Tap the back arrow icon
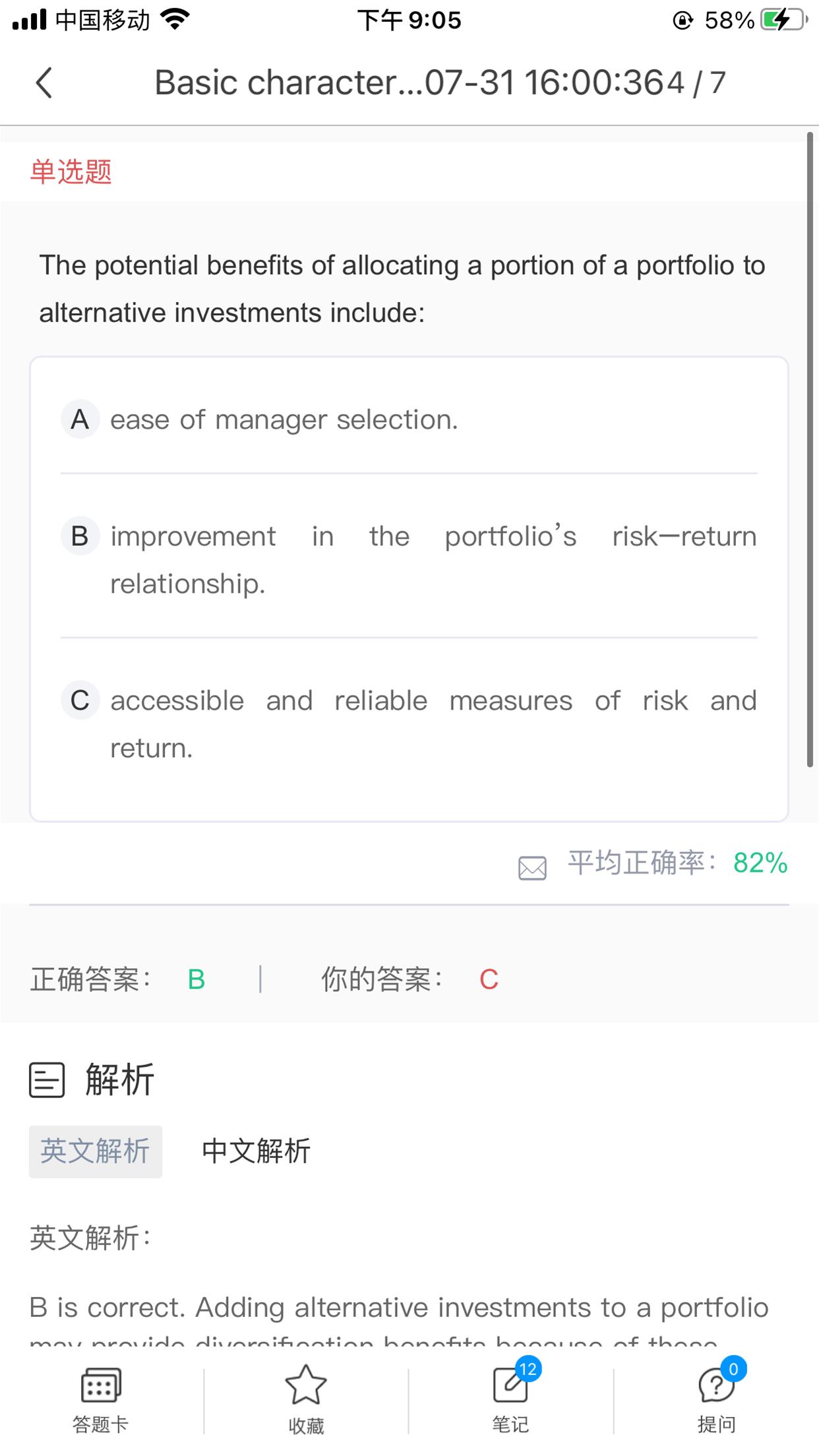Screen dimensions: 819x1456 click(44, 84)
